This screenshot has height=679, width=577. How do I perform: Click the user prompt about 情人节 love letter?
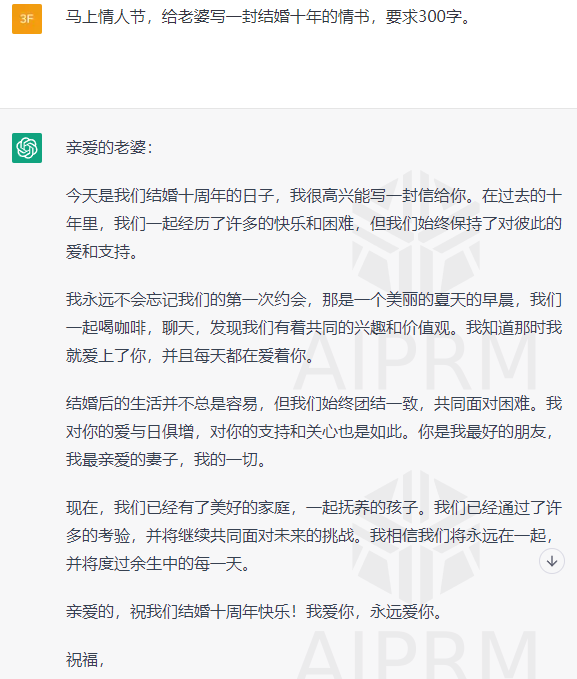click(x=268, y=17)
